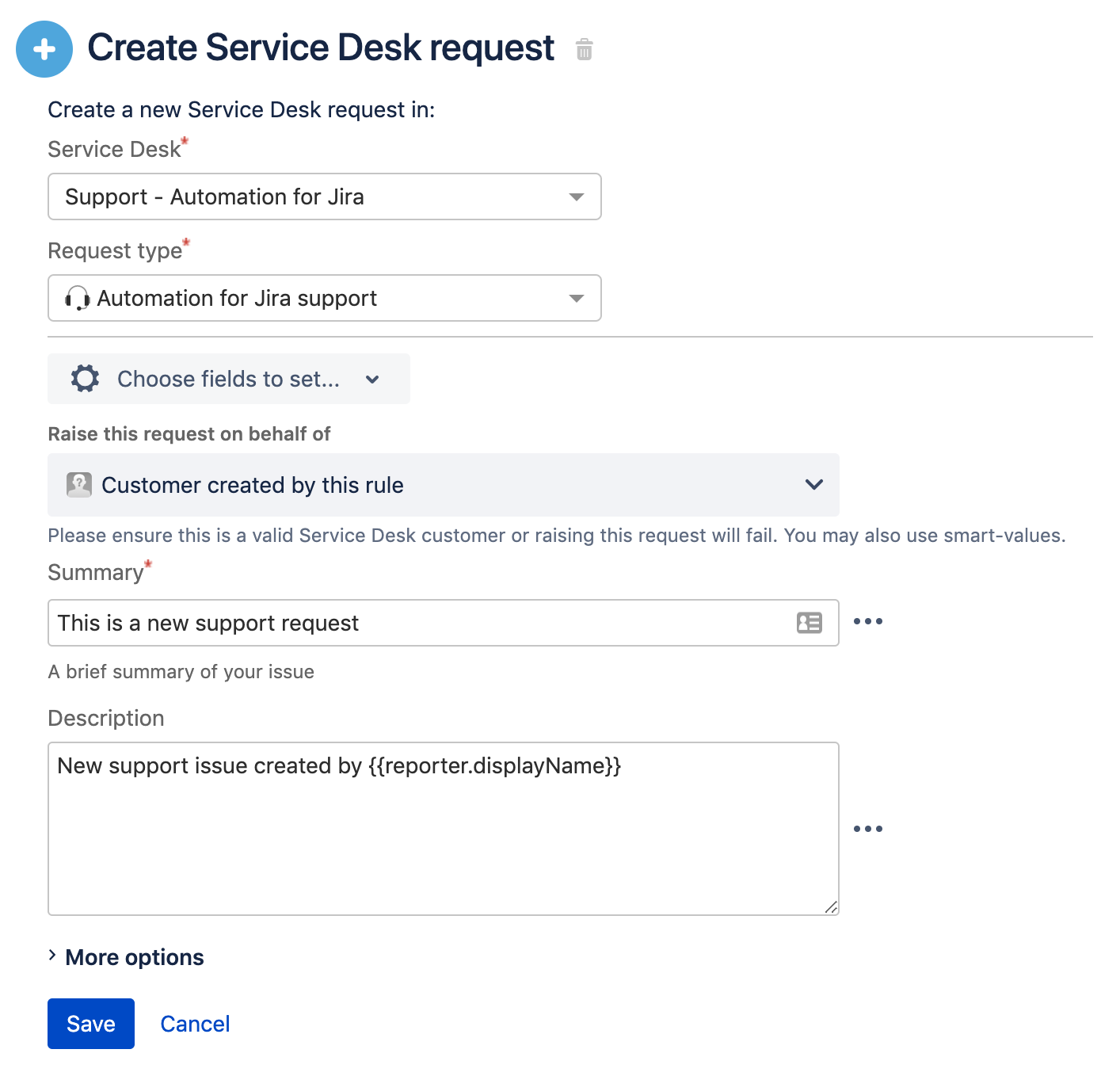Save the Service Desk request

point(91,1024)
